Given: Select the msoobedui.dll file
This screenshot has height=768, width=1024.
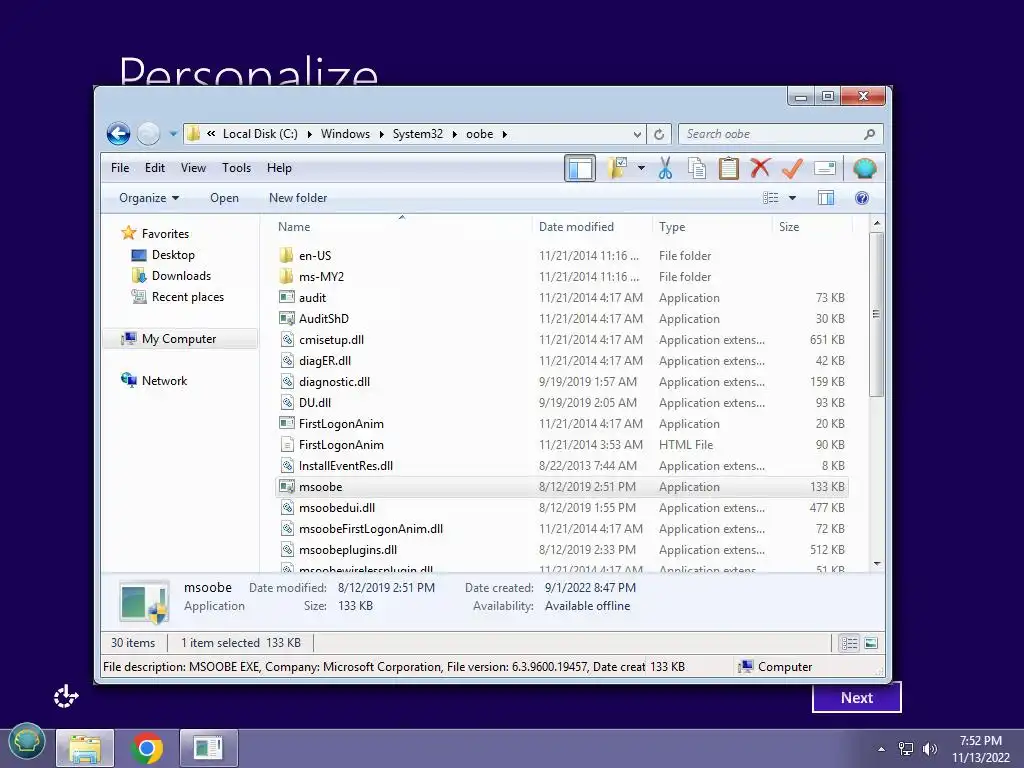Looking at the screenshot, I should tap(562, 507).
